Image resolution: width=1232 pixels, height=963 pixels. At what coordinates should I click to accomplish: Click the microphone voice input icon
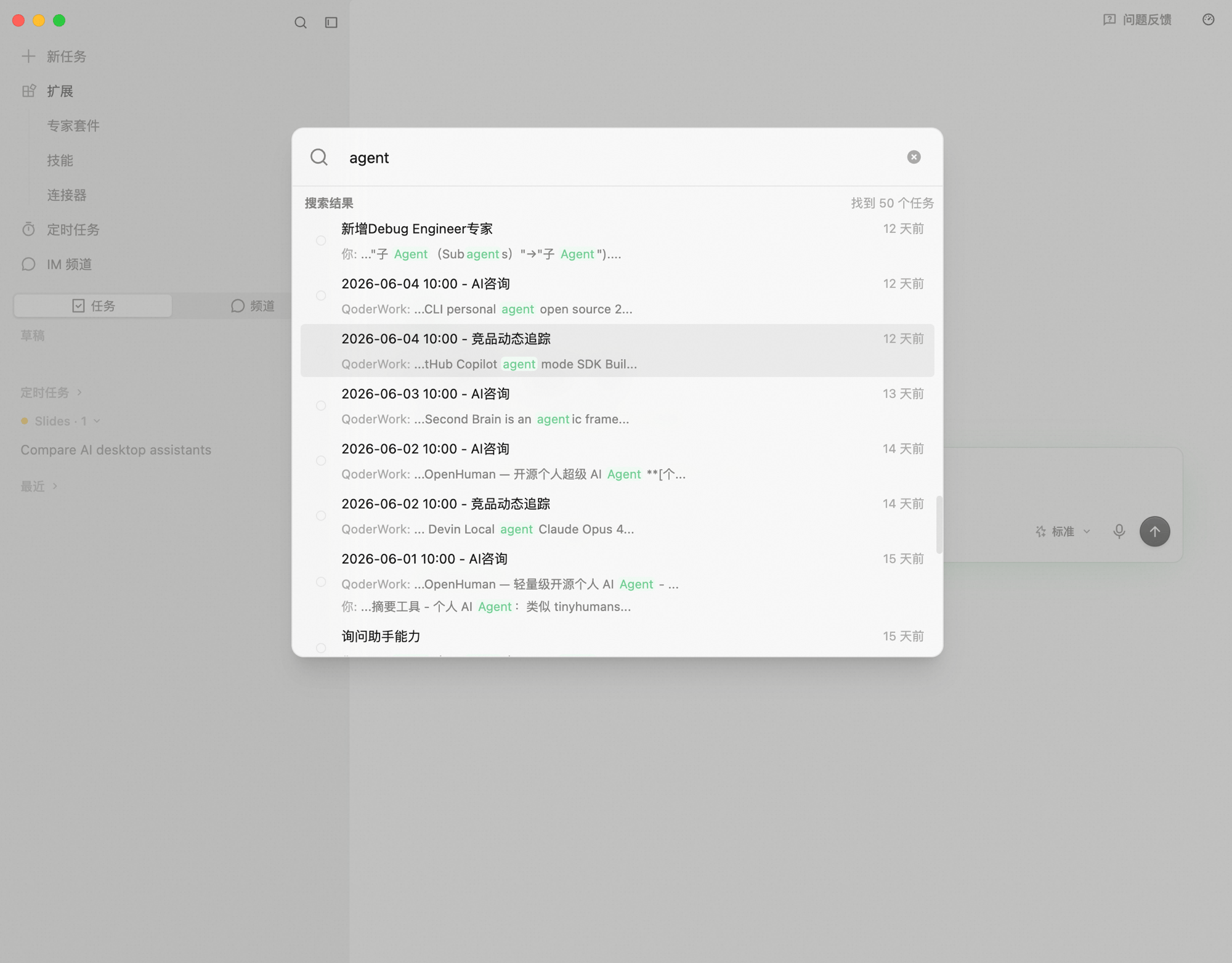[1119, 531]
